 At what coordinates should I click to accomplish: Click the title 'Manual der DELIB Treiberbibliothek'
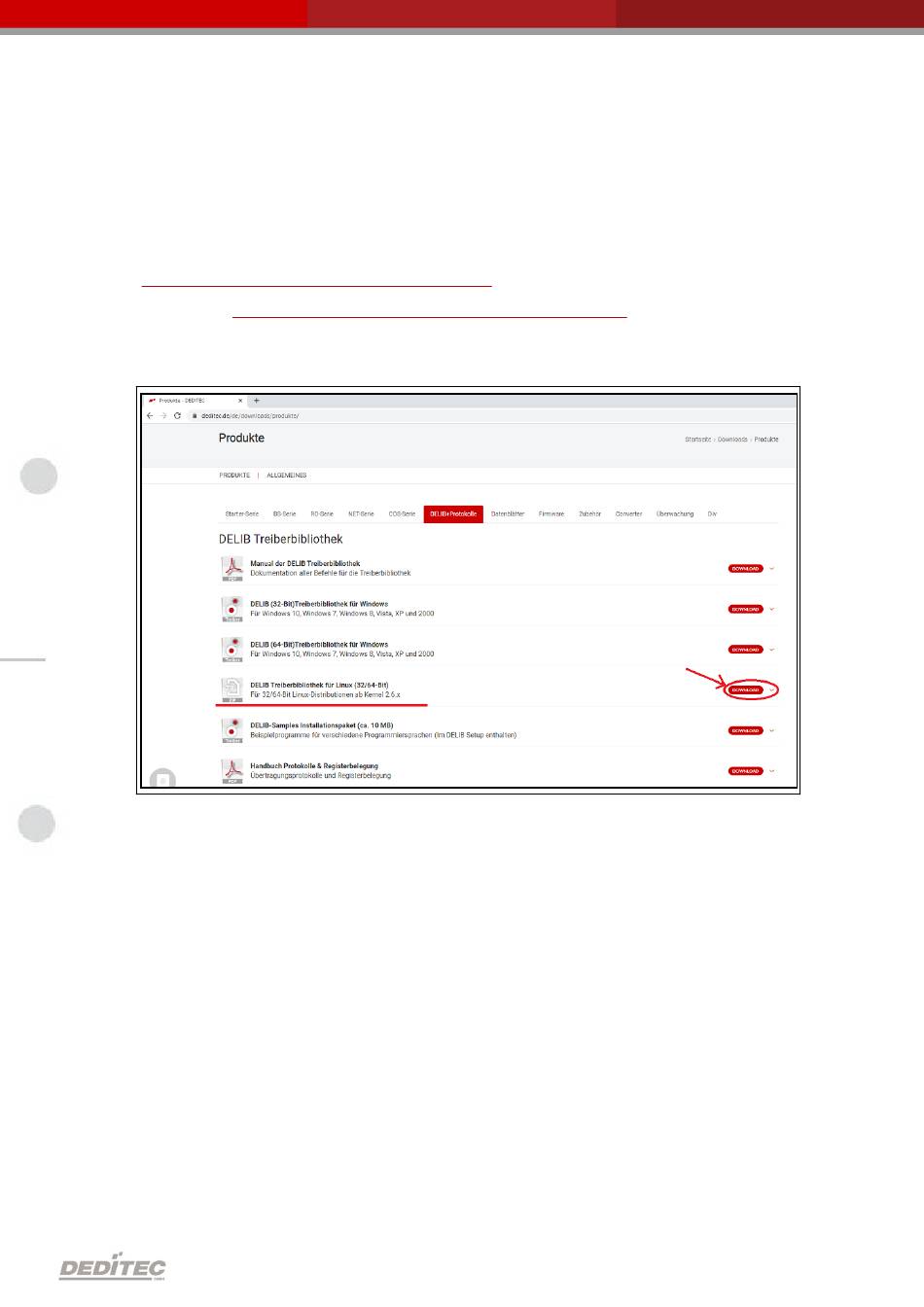305,564
